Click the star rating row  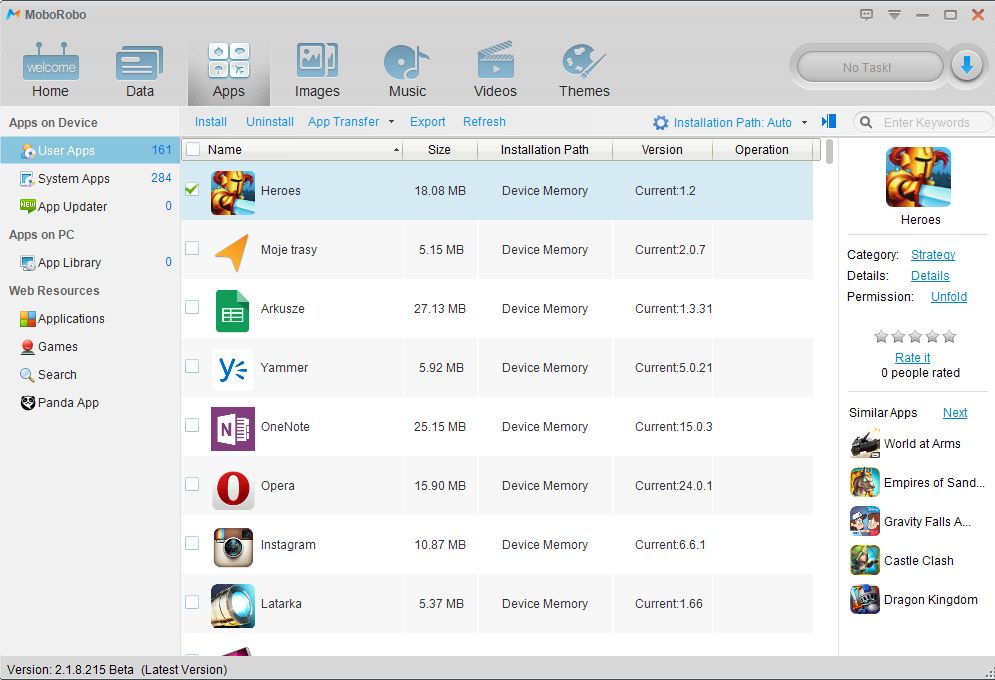pyautogui.click(x=914, y=336)
